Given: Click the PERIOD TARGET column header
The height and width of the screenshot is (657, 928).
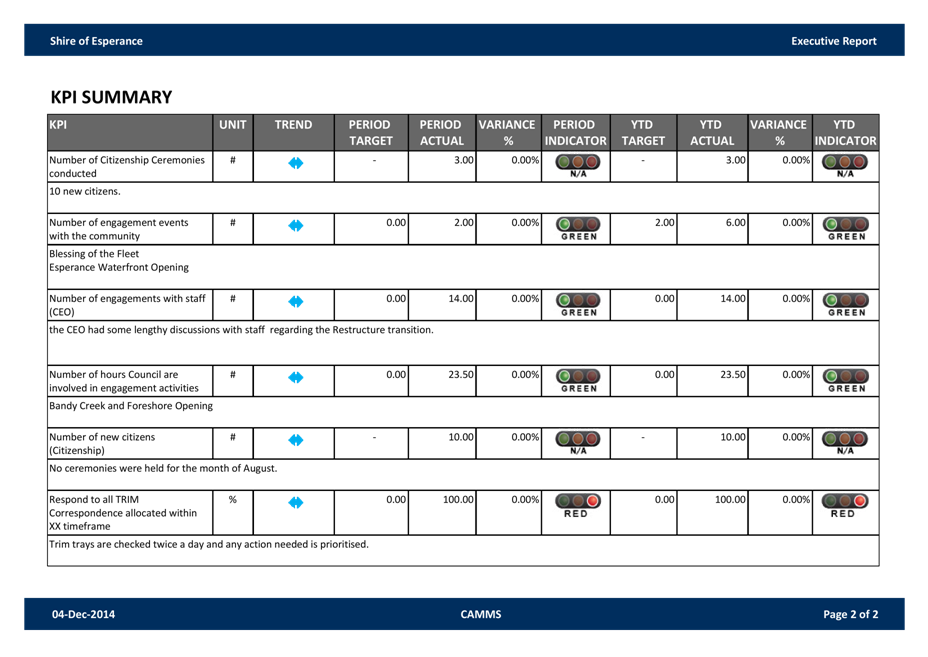Looking at the screenshot, I should tap(370, 133).
